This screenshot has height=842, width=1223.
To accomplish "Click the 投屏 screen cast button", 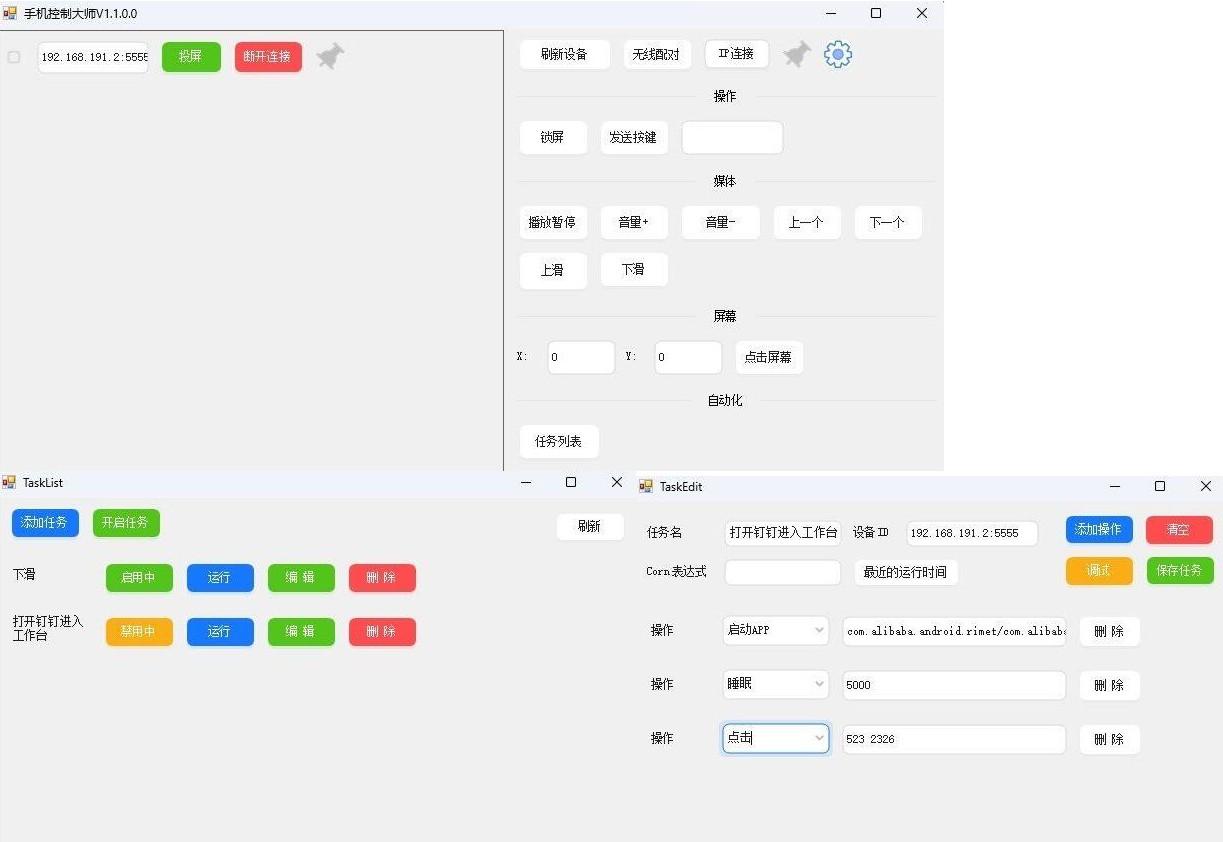I will click(x=191, y=57).
